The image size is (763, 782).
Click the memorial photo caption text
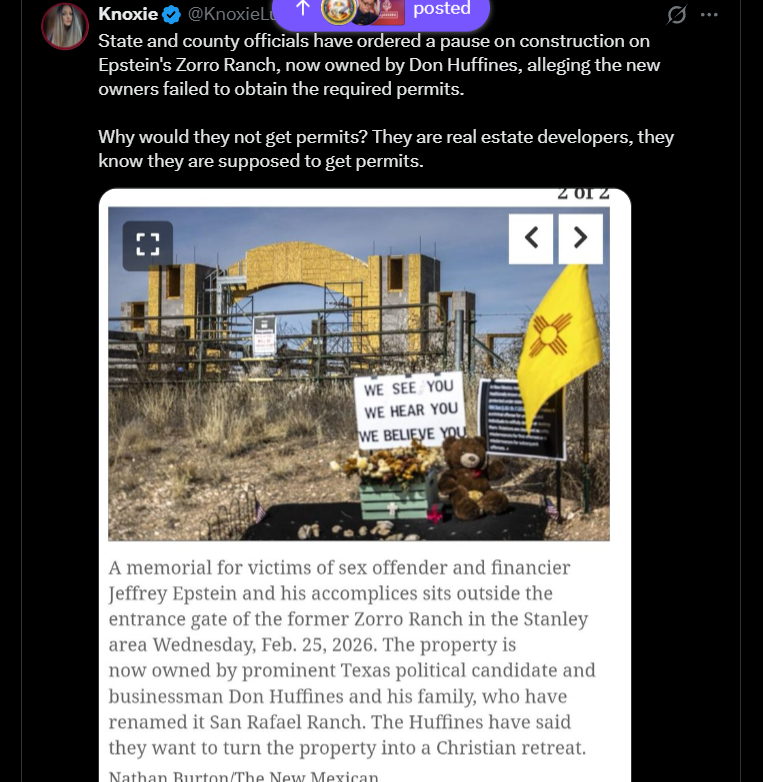tap(352, 658)
